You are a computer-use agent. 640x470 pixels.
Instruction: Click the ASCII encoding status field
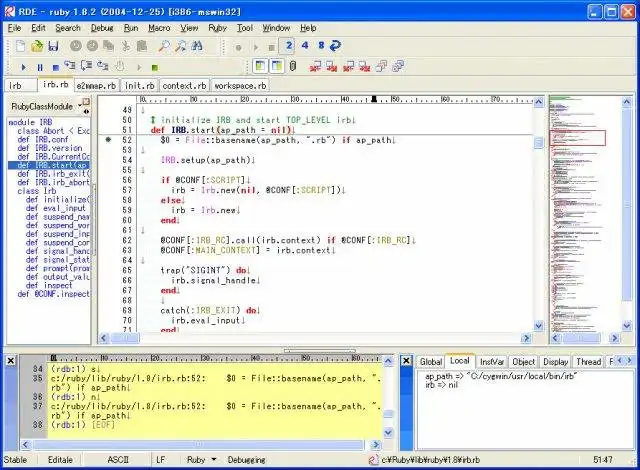point(118,460)
